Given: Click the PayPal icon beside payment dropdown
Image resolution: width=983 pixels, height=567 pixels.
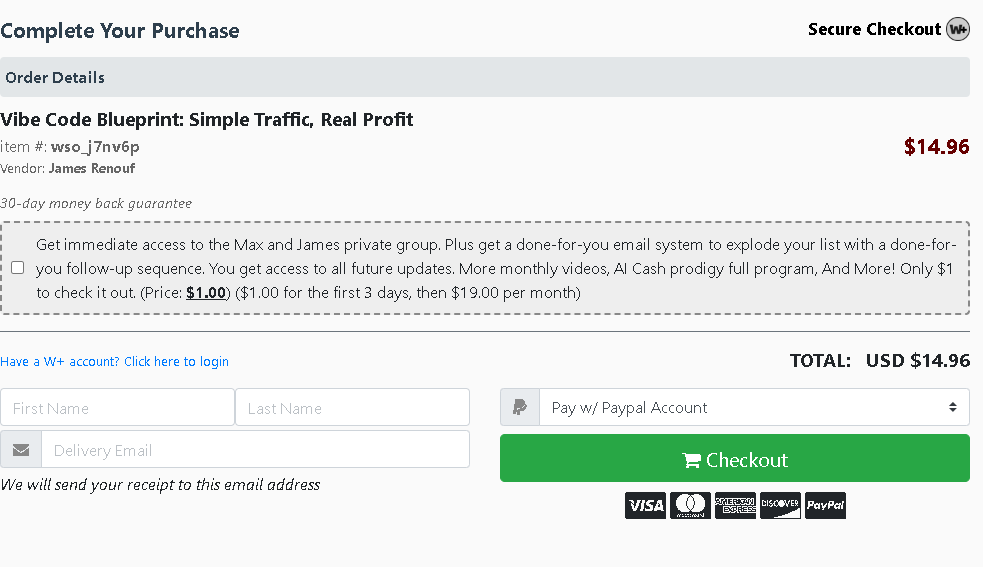Looking at the screenshot, I should (520, 408).
